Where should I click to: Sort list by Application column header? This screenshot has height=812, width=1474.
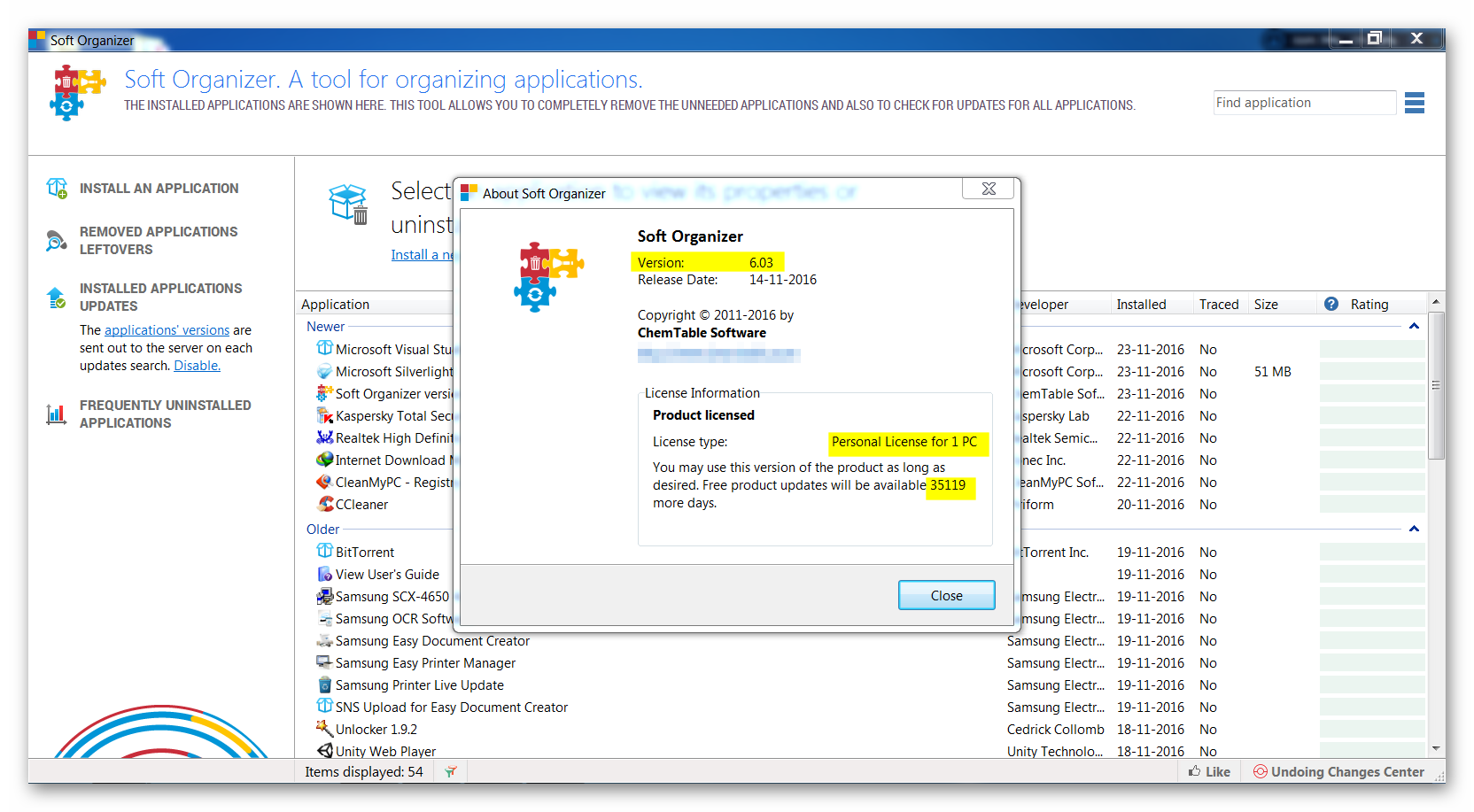[335, 304]
